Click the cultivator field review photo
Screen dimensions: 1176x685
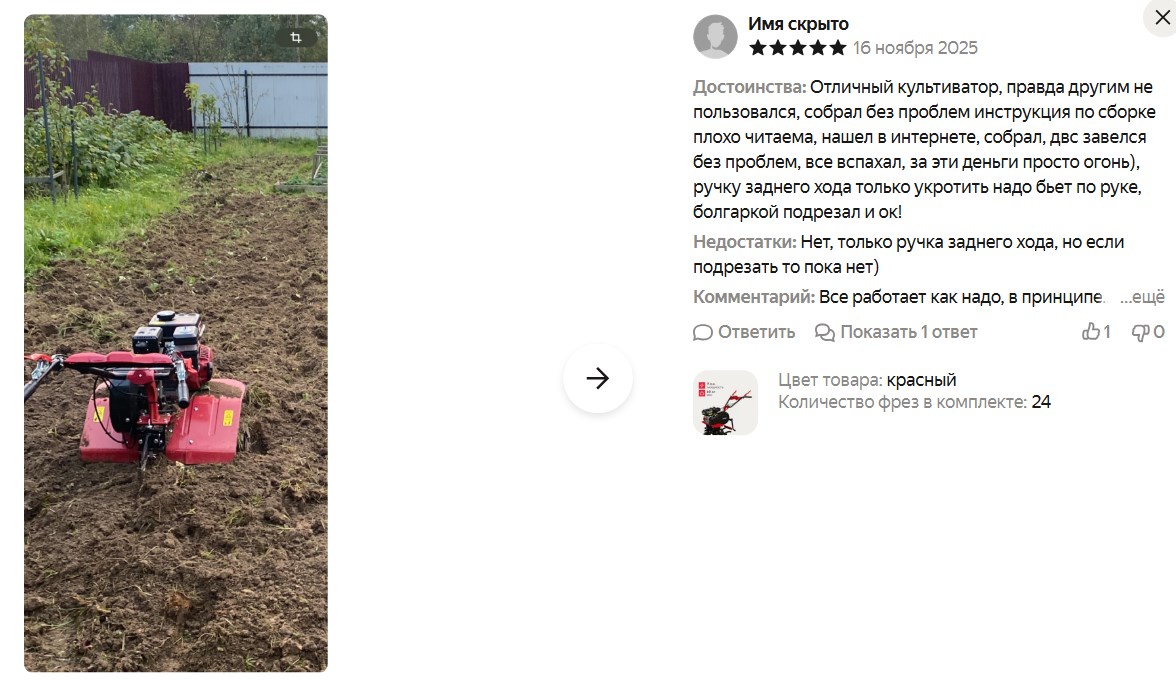[176, 343]
